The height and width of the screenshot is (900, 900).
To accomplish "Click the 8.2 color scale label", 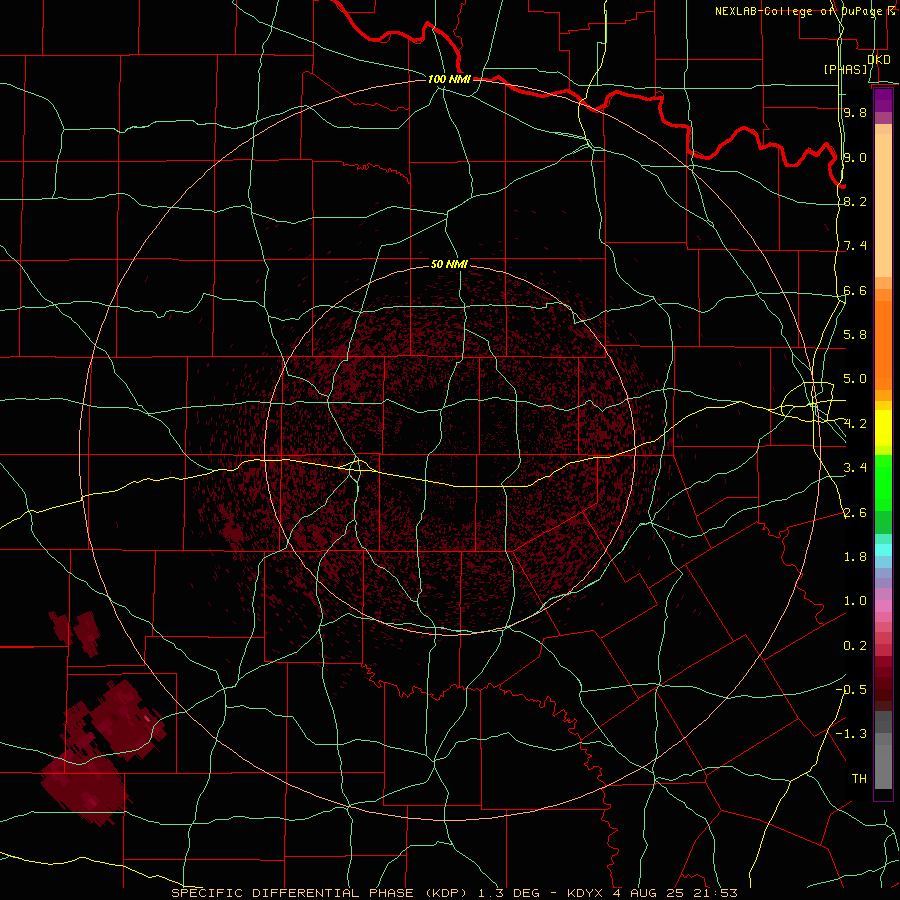I will 855,201.
